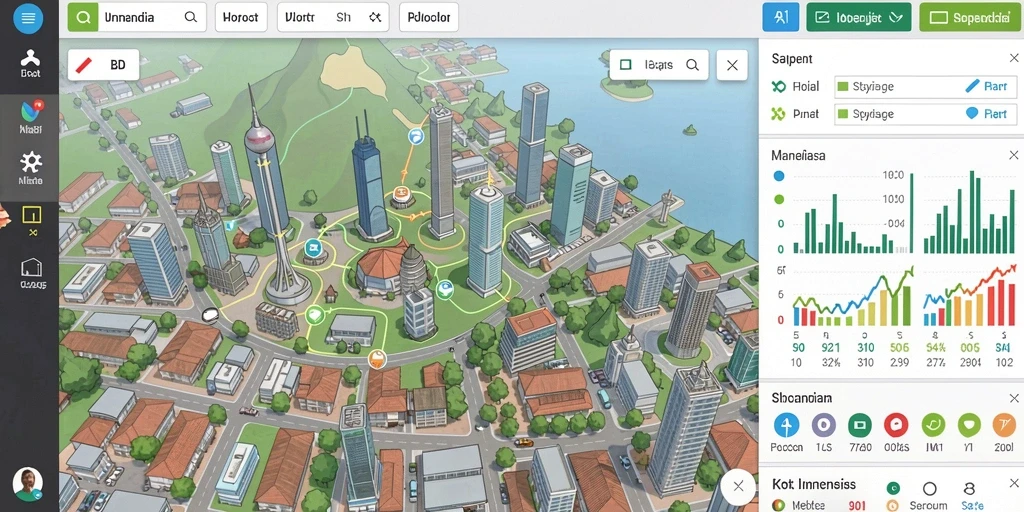Open the building outline icon in sidebar
Screen dimensions: 1024x512
pos(31,268)
